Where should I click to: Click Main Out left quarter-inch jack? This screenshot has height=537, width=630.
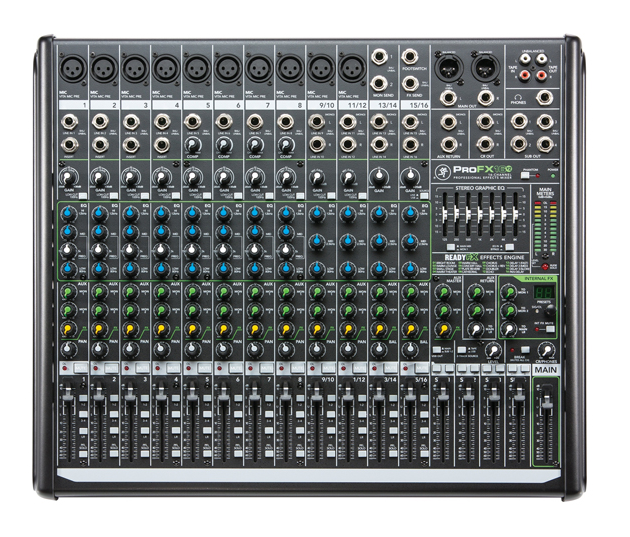coord(448,97)
